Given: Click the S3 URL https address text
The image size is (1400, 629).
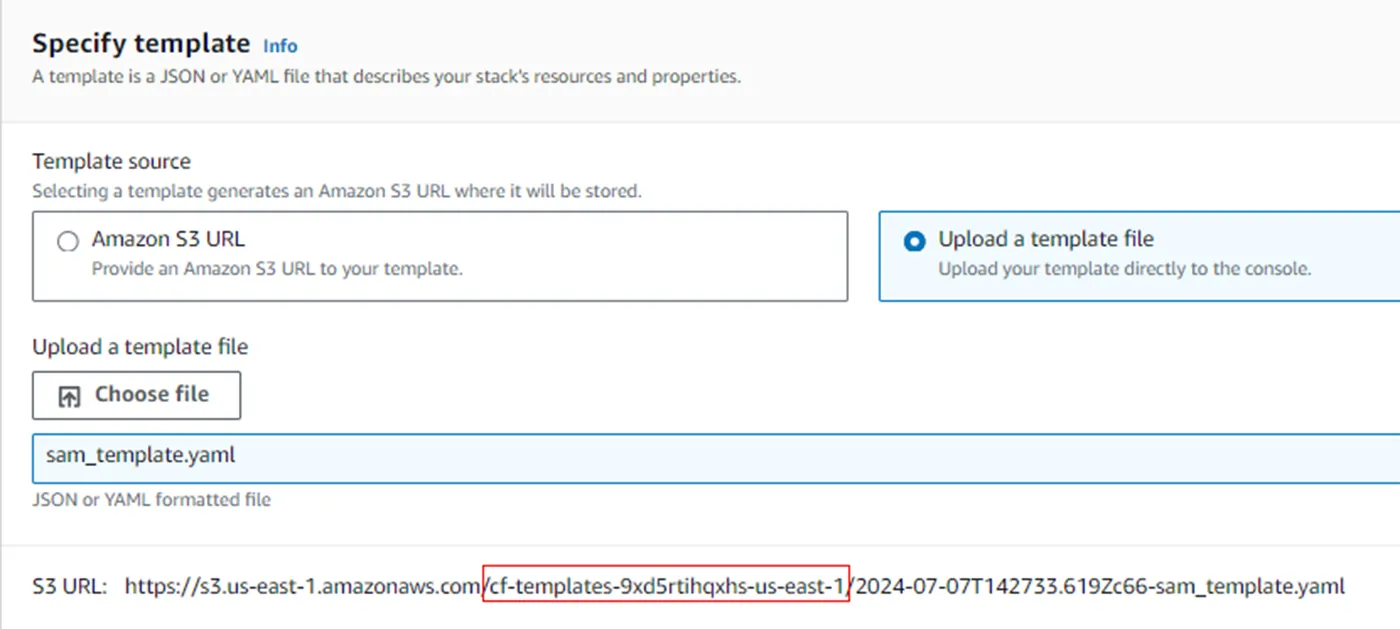Looking at the screenshot, I should pos(734,586).
